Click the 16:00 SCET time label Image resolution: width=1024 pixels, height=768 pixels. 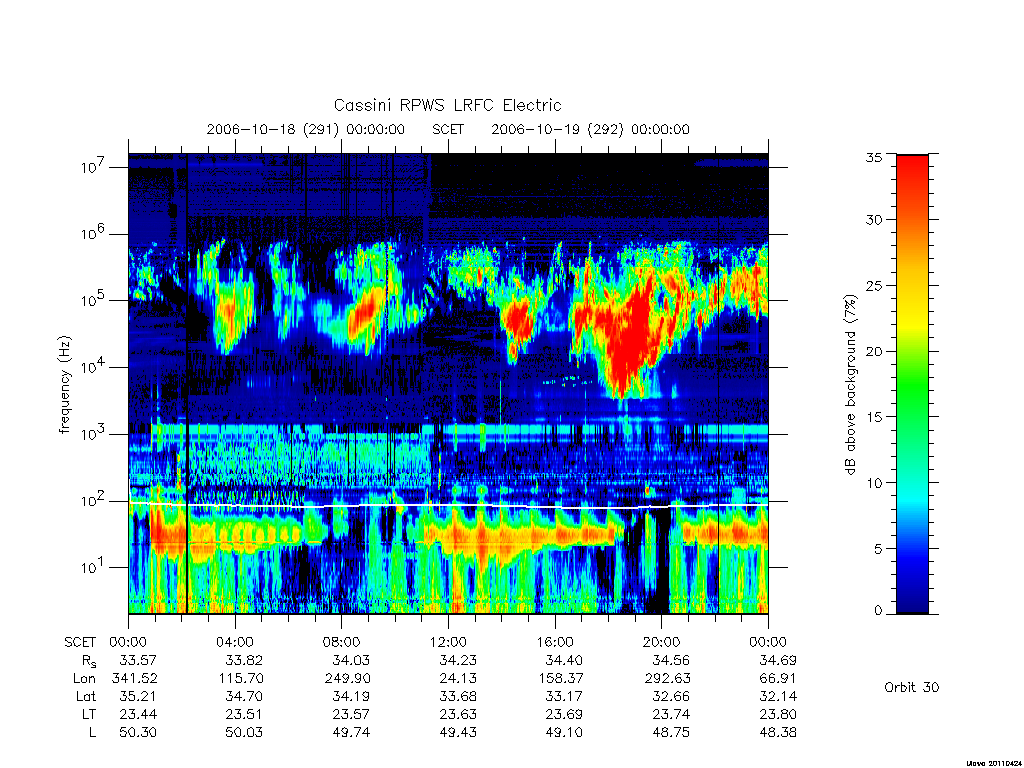[x=554, y=642]
